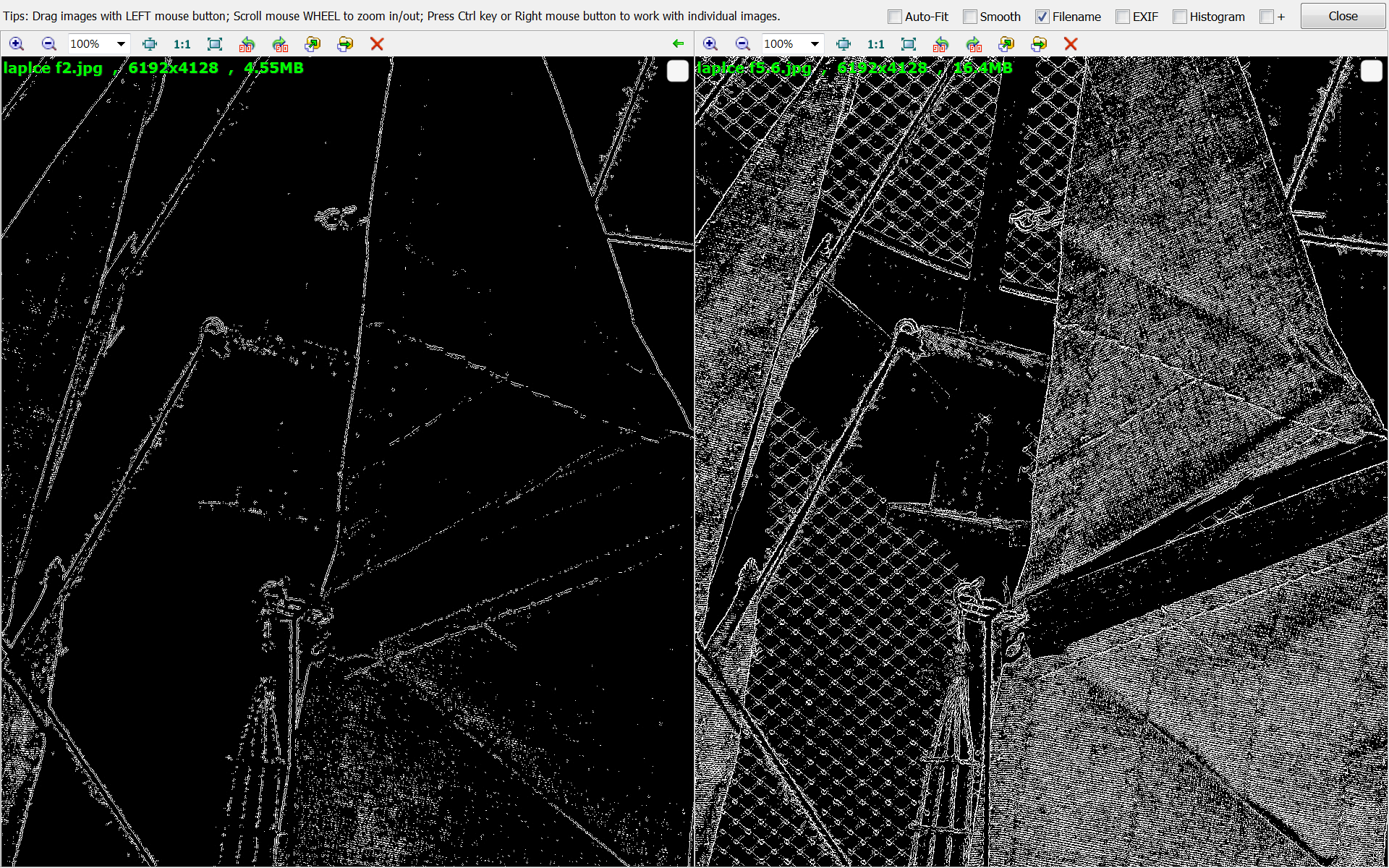1389x868 pixels.
Task: Open the right image zoom percentage dropdown
Action: pyautogui.click(x=815, y=44)
